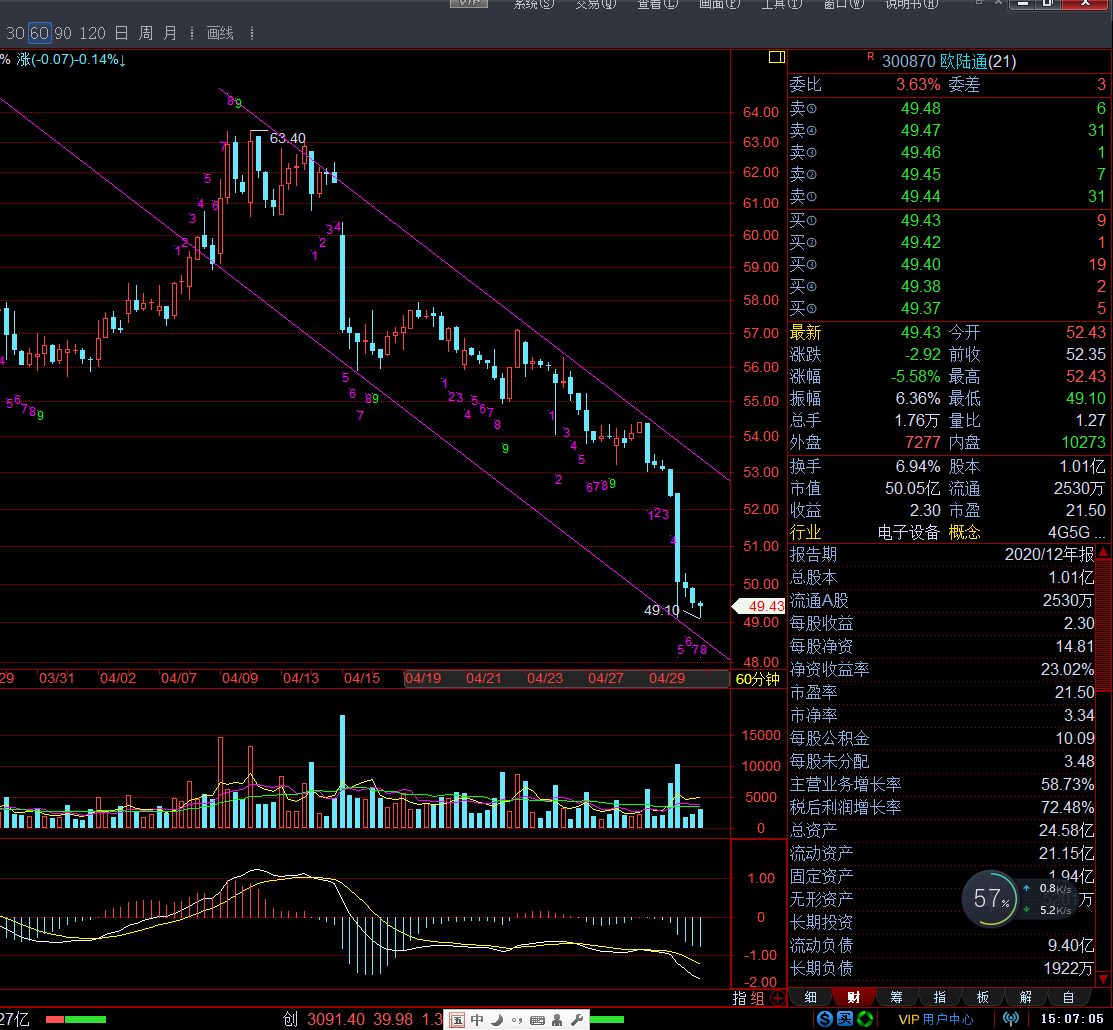Viewport: 1113px width, 1030px height.
Task: Open the 指 tab in right panel
Action: point(939,997)
